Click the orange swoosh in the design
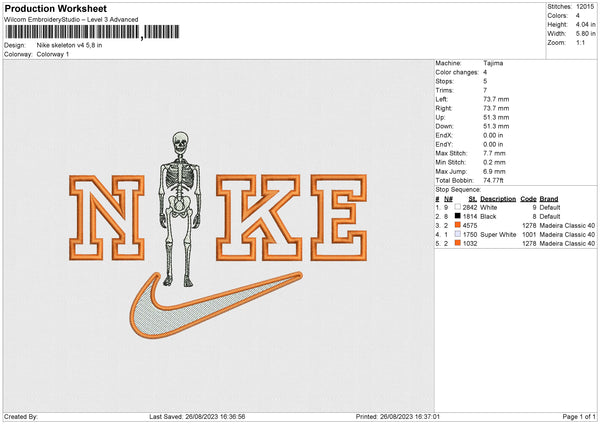The image size is (600, 424). click(x=215, y=305)
